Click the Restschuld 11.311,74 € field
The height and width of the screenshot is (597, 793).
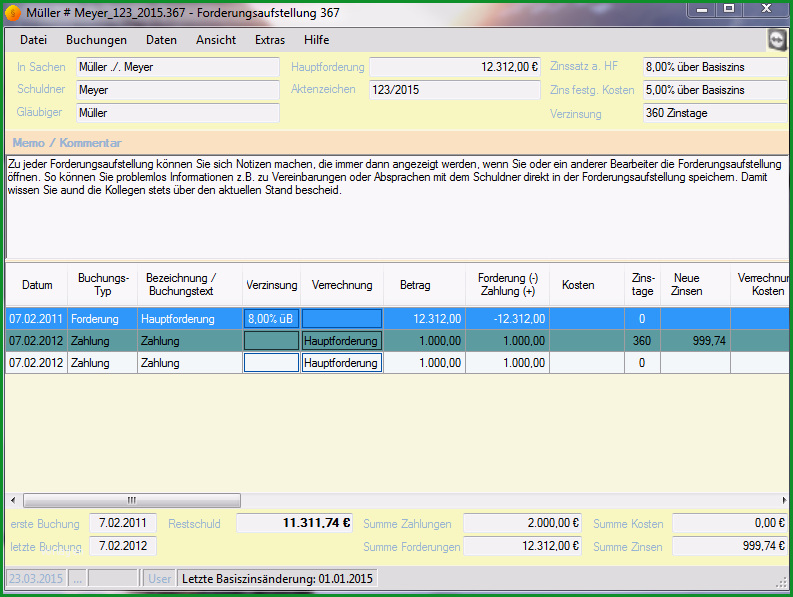[294, 523]
